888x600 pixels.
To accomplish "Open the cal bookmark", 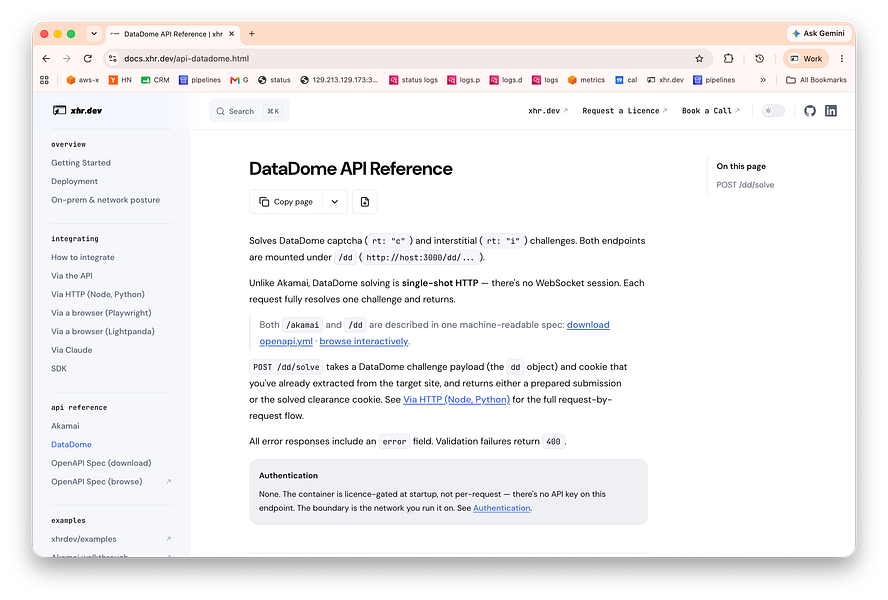I will [626, 80].
